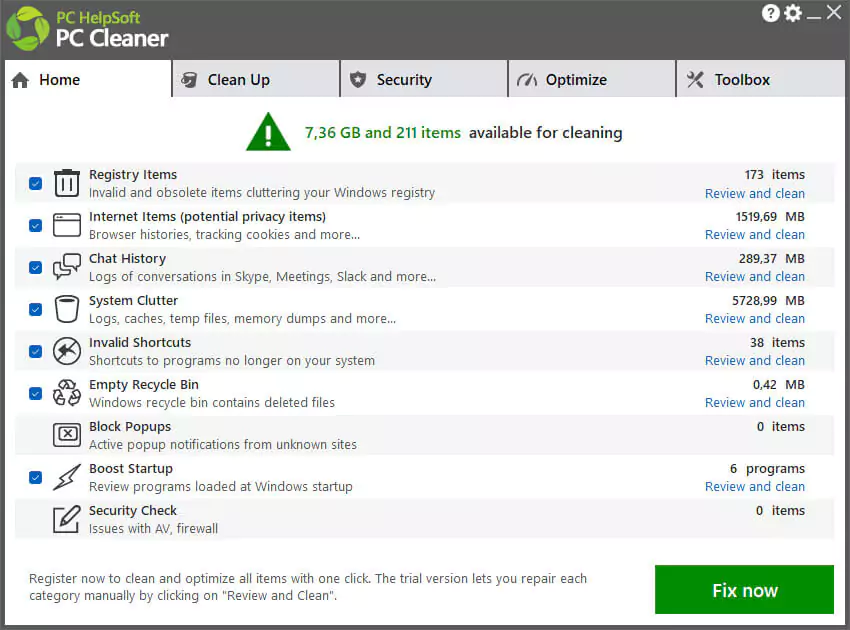
Task: Click the Invalid Shortcuts broken-link icon
Action: click(66, 351)
